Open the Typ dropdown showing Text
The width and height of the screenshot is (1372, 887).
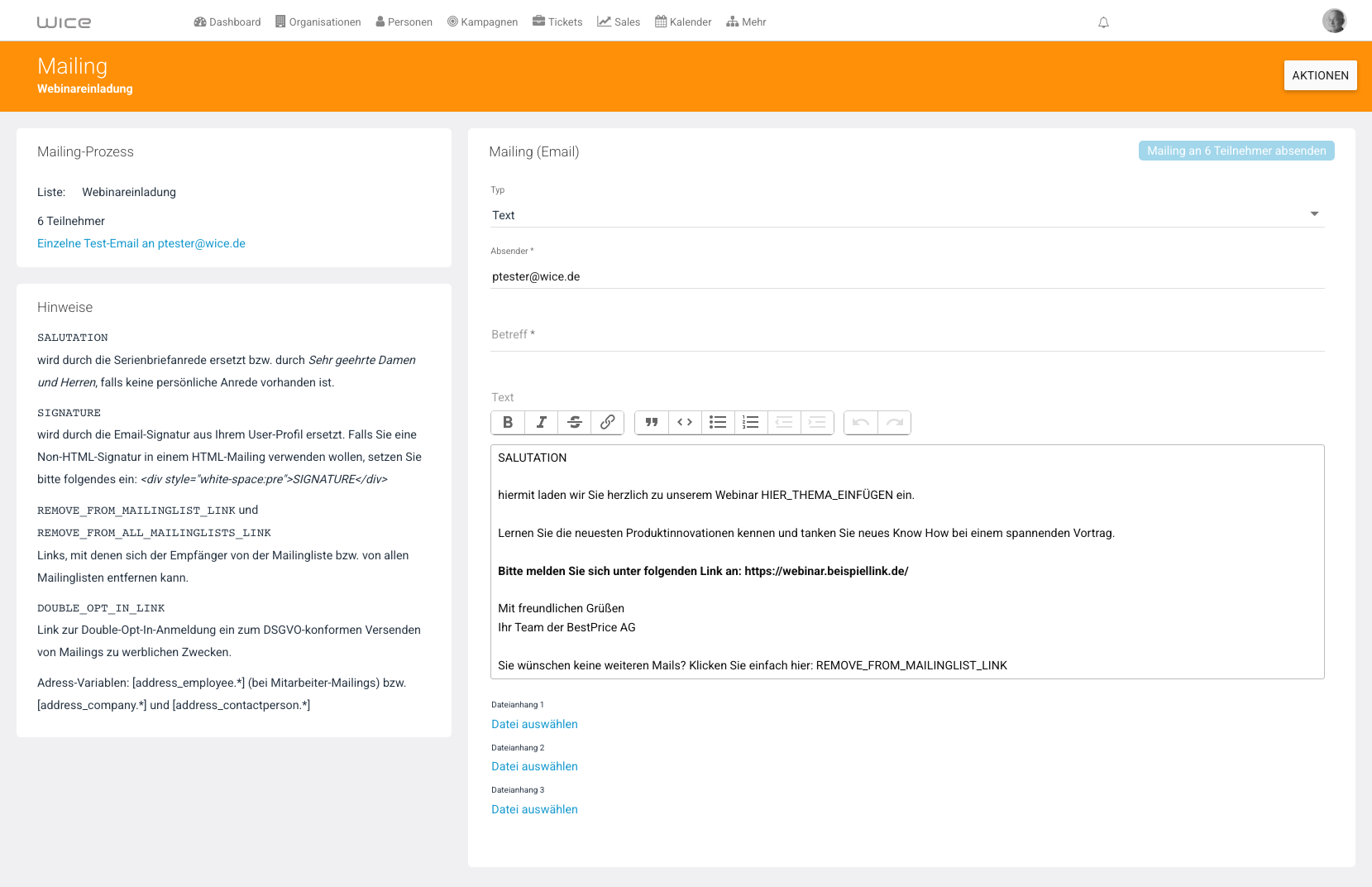pyautogui.click(x=907, y=215)
